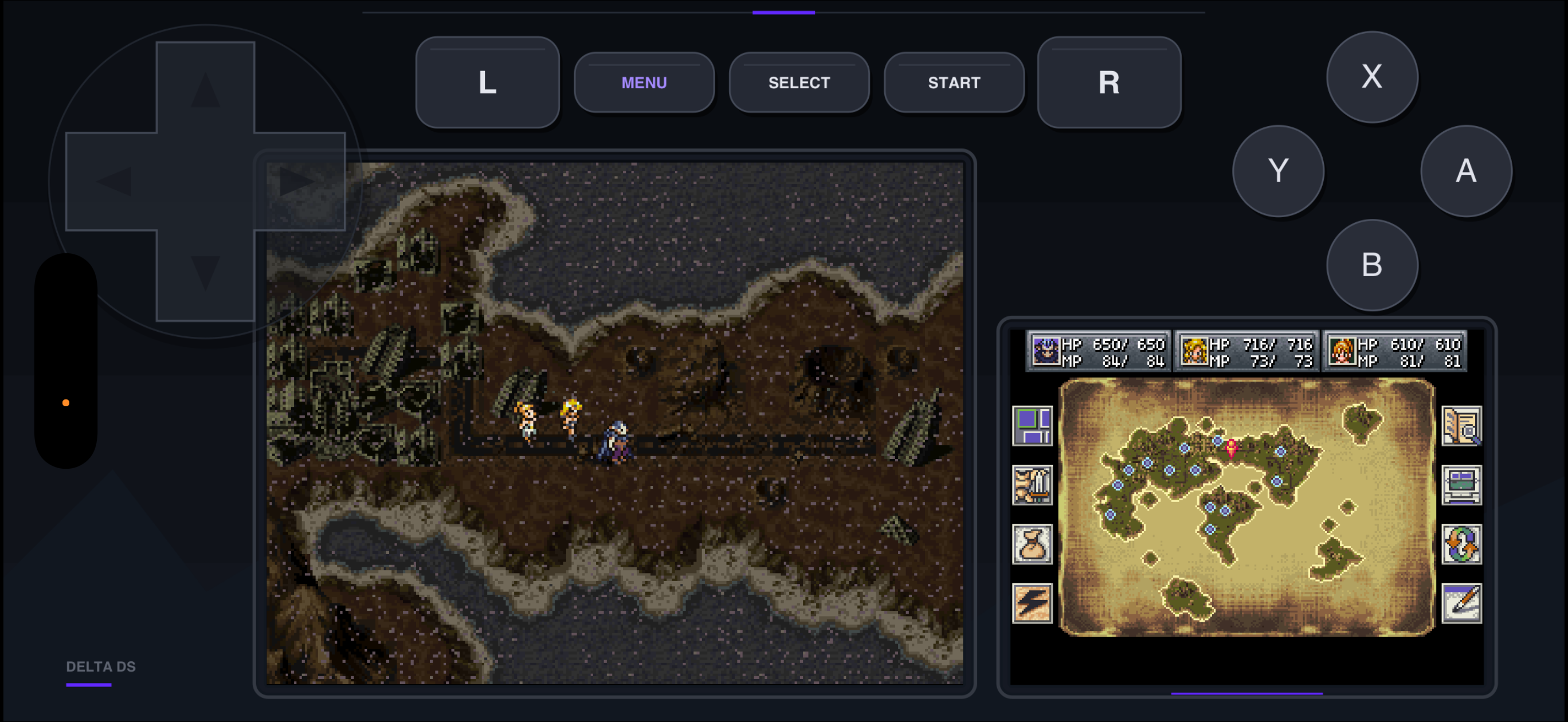
Task: Tap the Y face button
Action: coord(1277,170)
